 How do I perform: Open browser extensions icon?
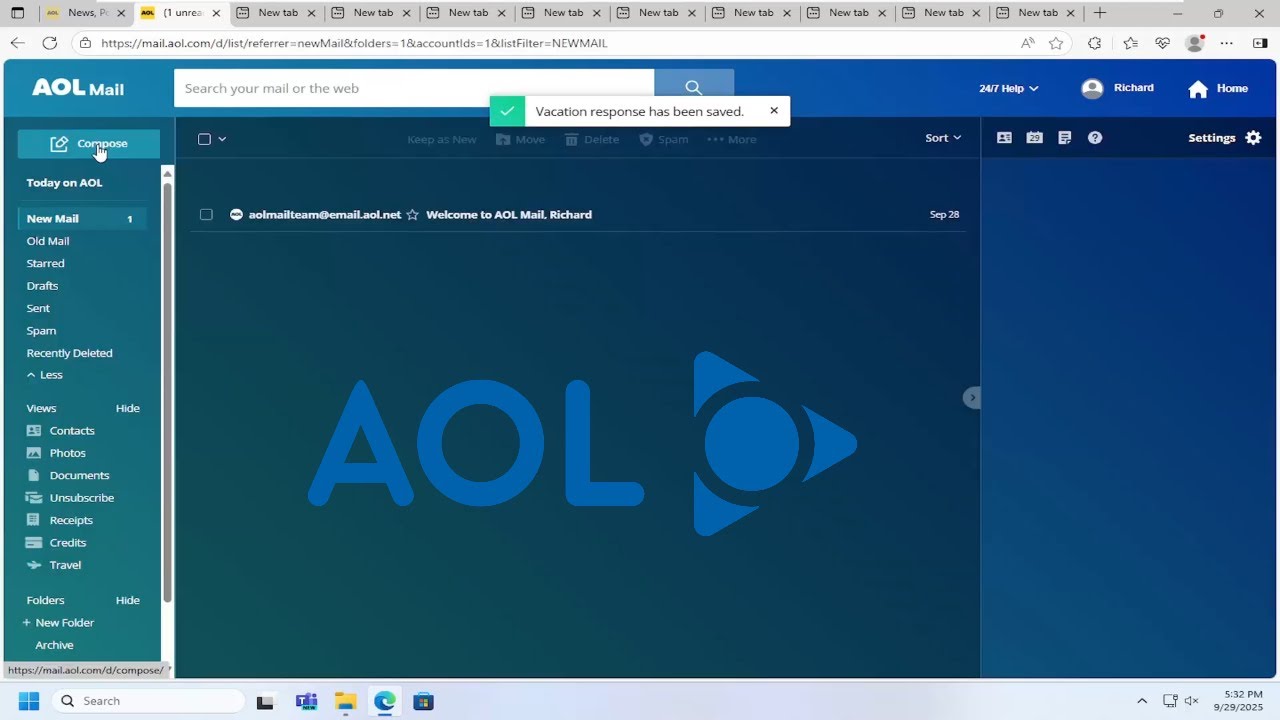pos(1094,43)
